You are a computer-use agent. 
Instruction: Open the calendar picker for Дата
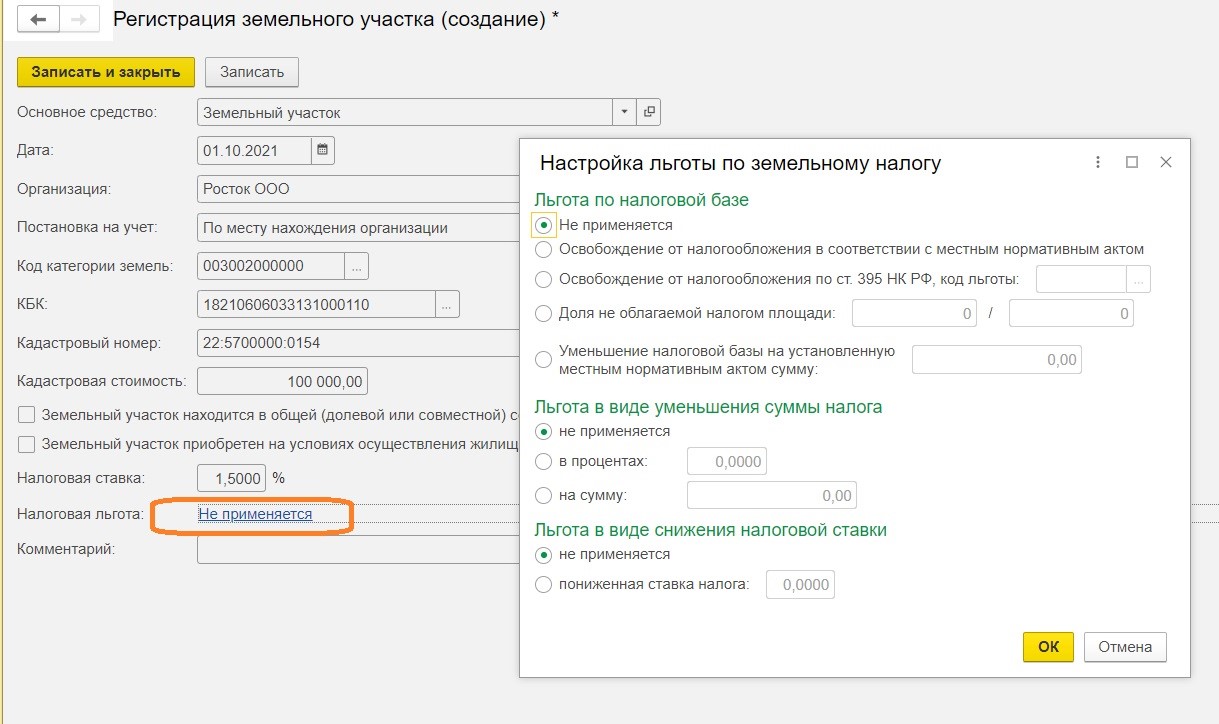click(x=322, y=151)
